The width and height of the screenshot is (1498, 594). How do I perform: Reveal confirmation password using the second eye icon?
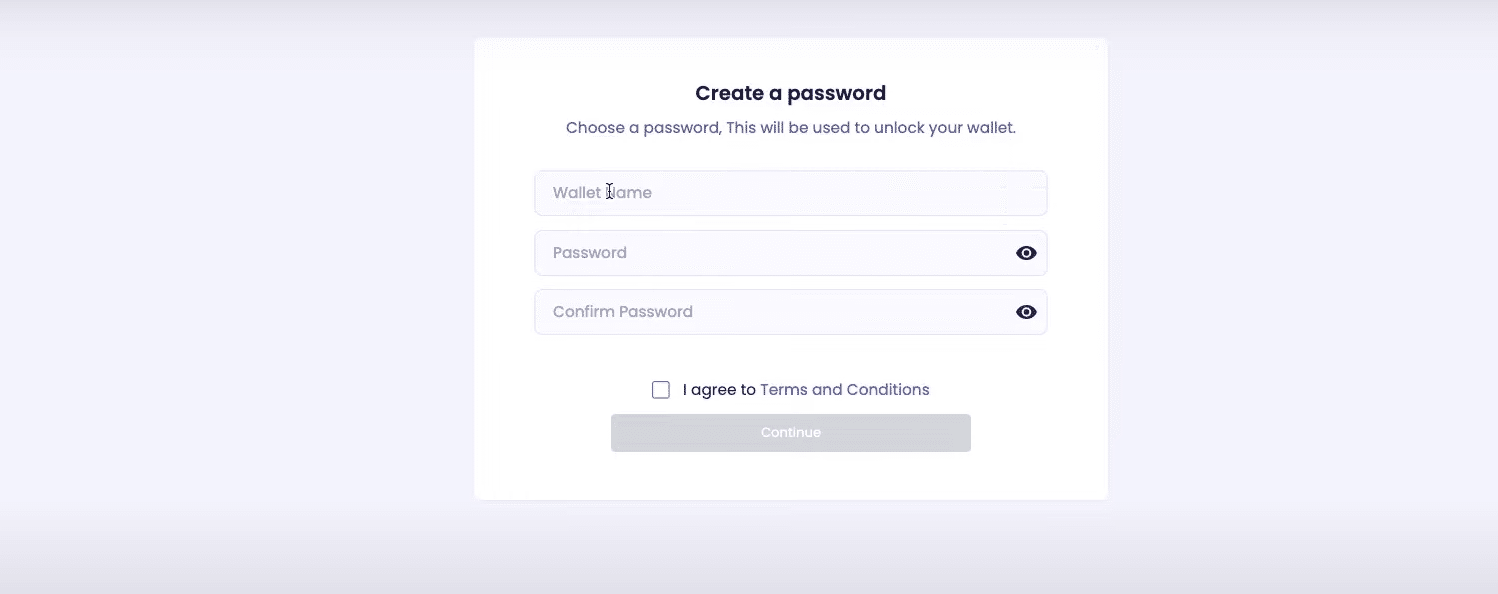1026,312
